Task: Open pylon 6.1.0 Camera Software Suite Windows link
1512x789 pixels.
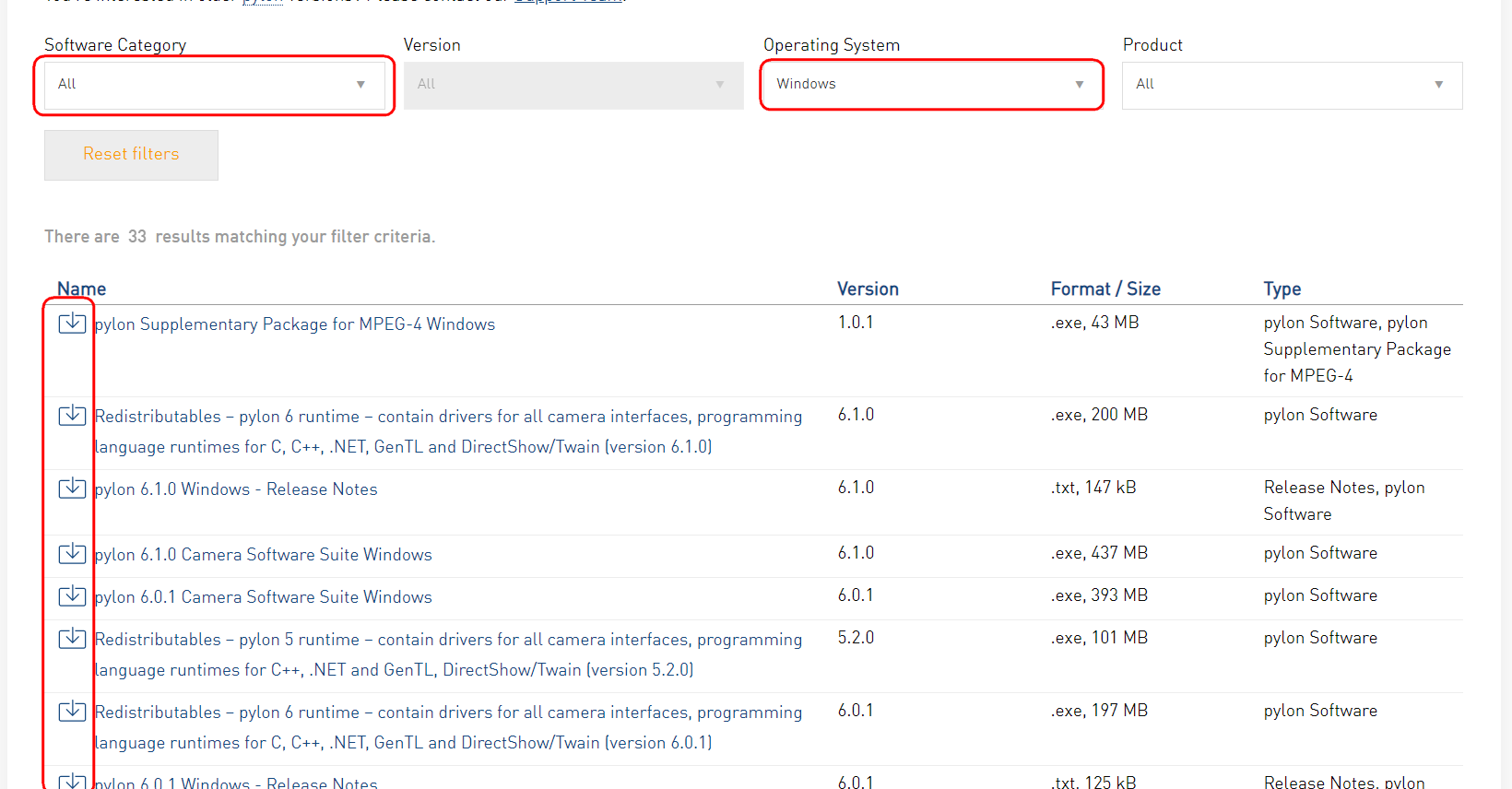Action: (x=263, y=555)
